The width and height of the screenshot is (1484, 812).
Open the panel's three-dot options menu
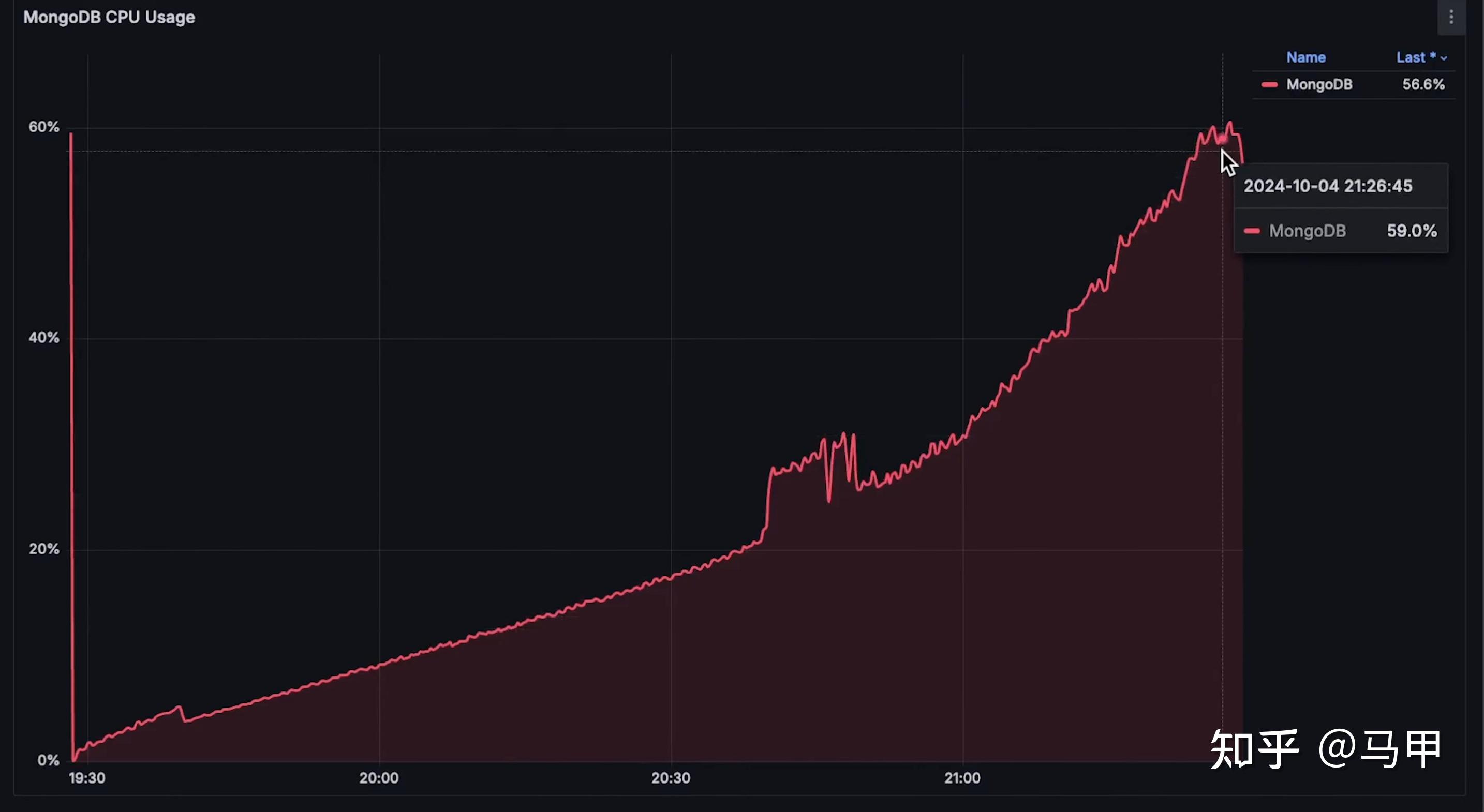(1451, 17)
